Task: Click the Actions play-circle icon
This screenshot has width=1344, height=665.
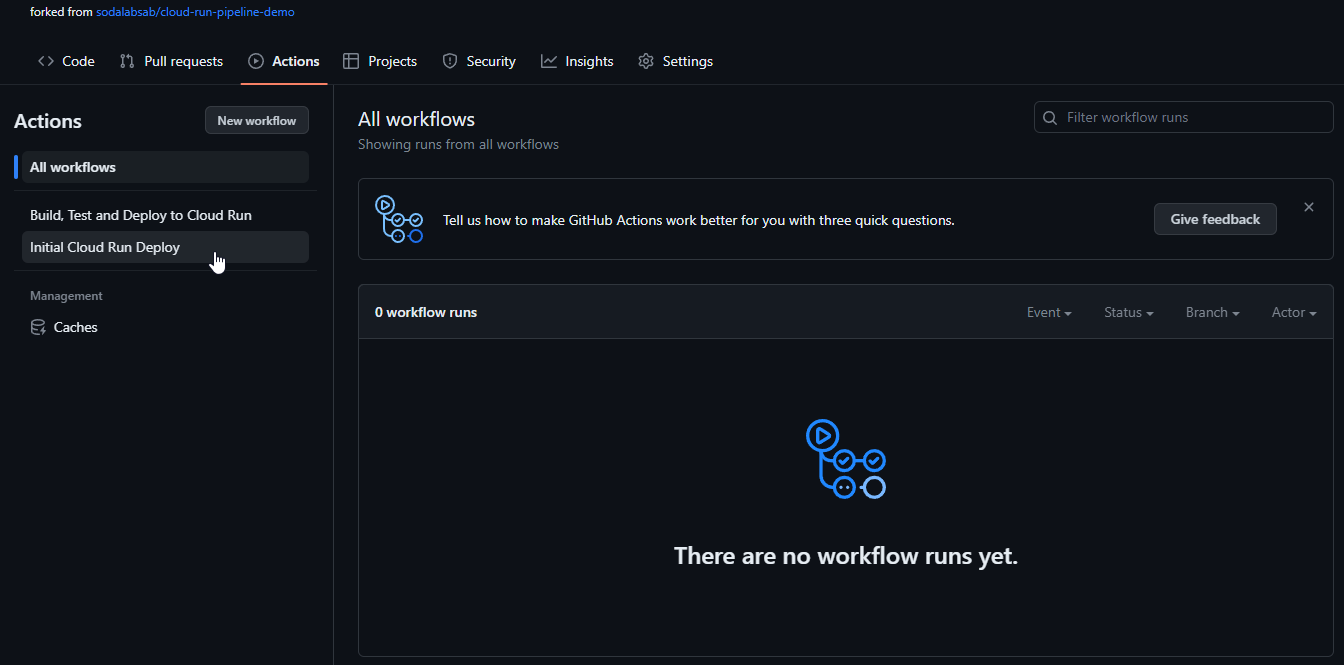Action: (x=256, y=61)
